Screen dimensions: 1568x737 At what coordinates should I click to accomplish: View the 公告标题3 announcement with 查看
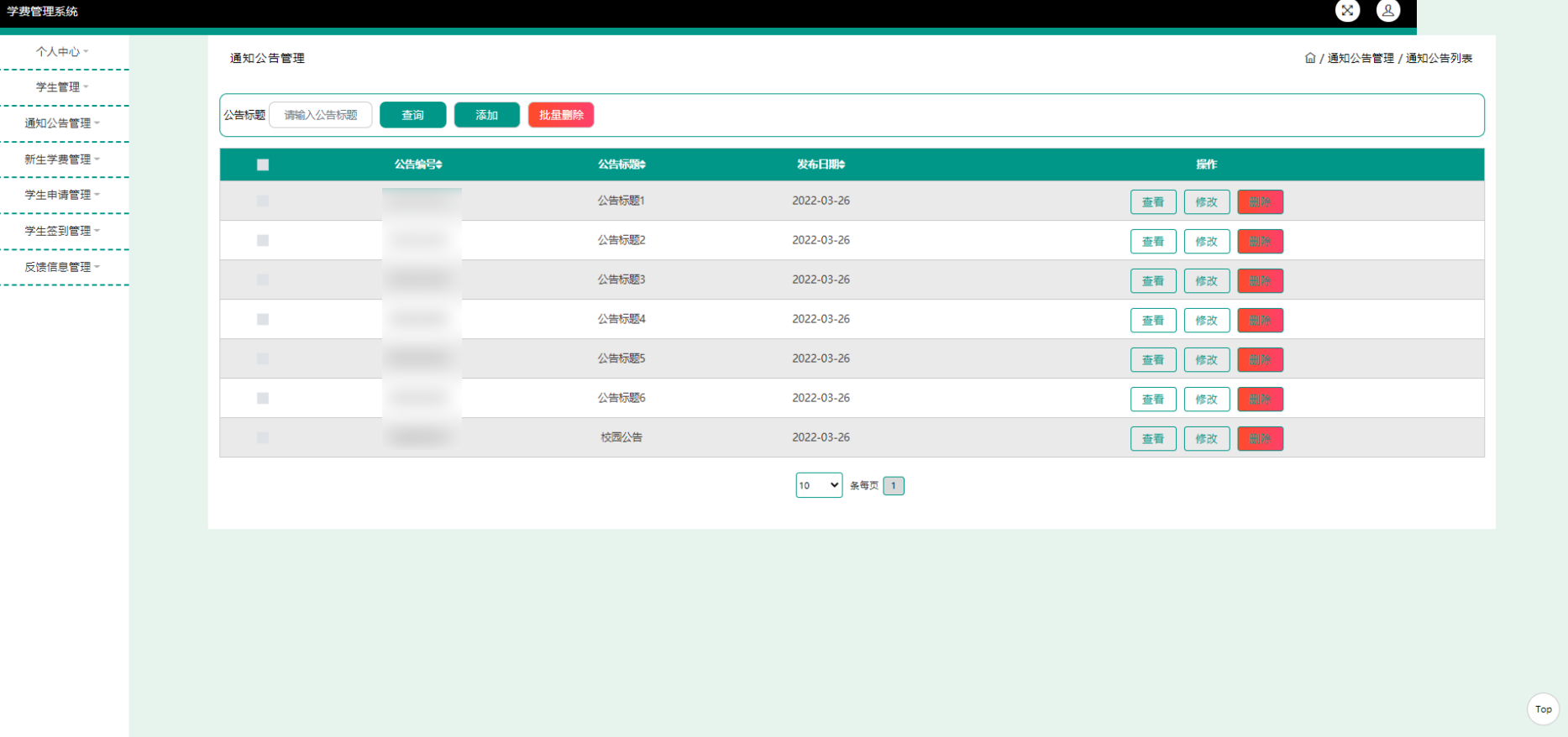(x=1153, y=281)
